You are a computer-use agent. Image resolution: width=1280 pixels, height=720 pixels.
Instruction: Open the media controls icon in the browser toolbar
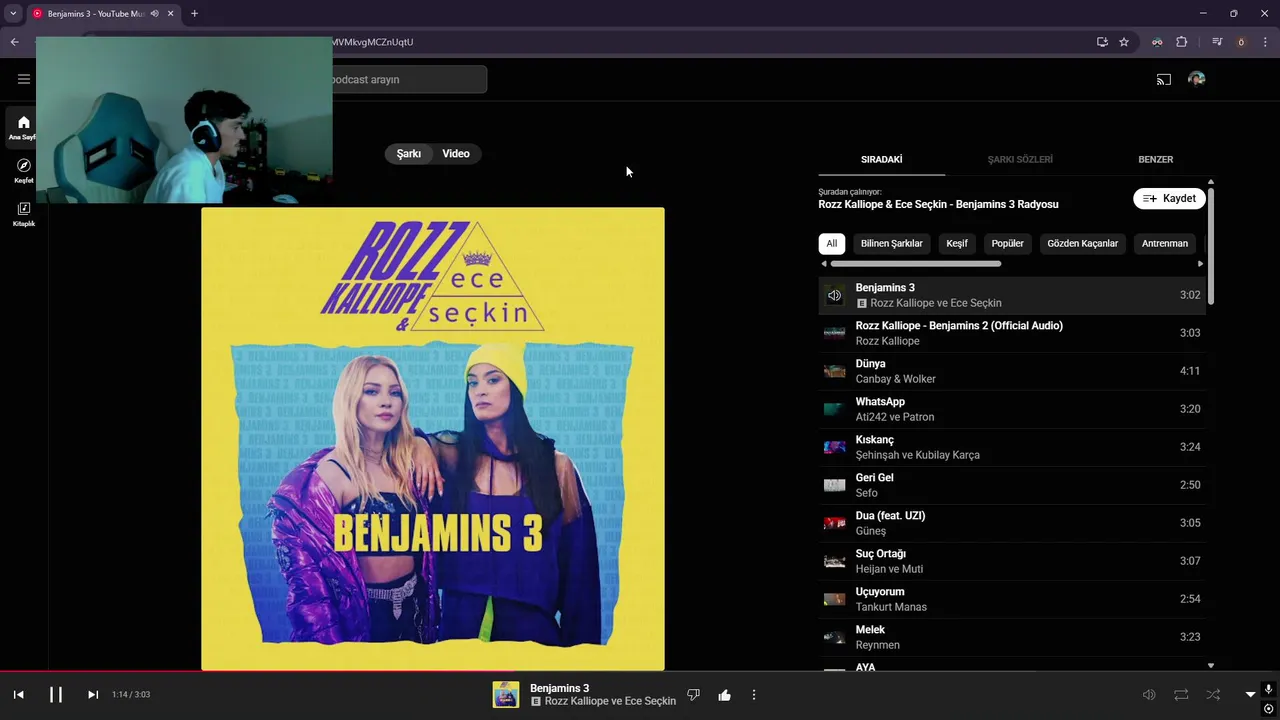(x=1217, y=42)
